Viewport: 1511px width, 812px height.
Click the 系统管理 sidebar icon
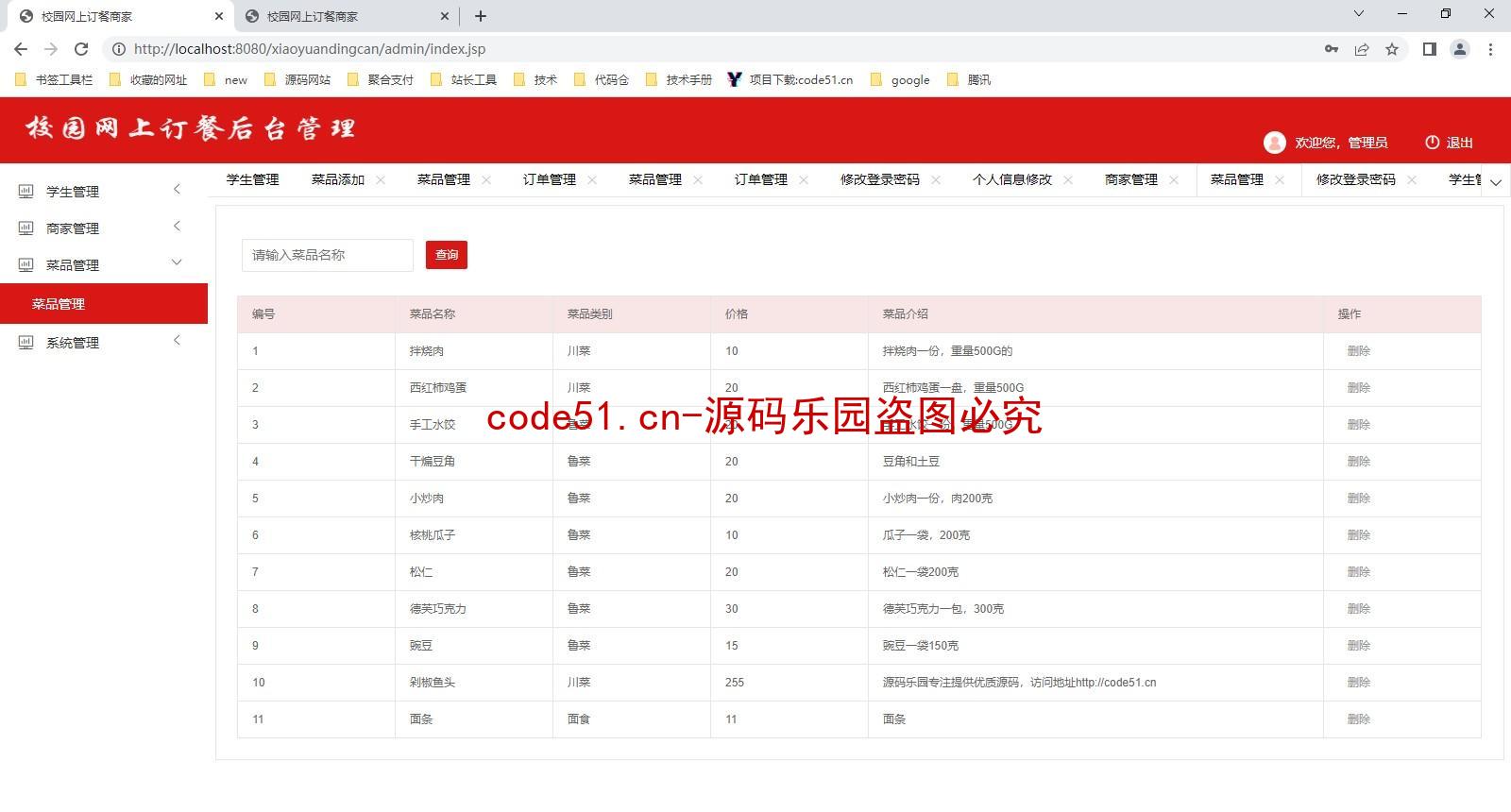pos(25,342)
